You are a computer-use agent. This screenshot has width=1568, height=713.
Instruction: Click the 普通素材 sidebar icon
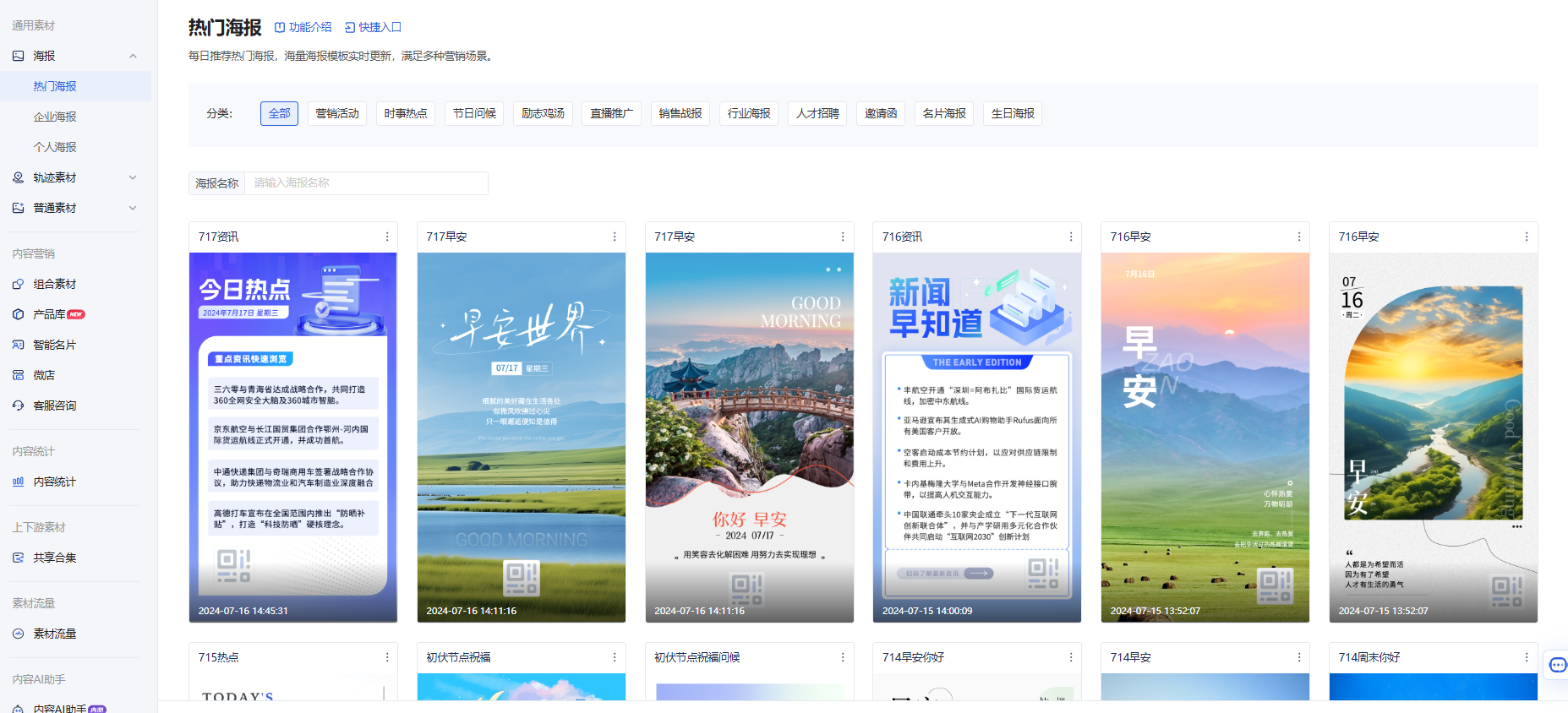19,208
